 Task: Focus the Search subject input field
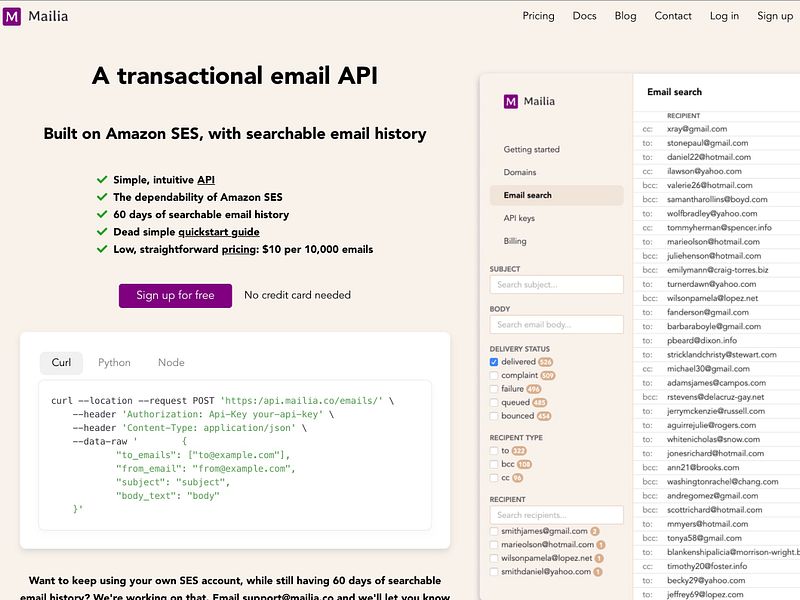tap(557, 285)
